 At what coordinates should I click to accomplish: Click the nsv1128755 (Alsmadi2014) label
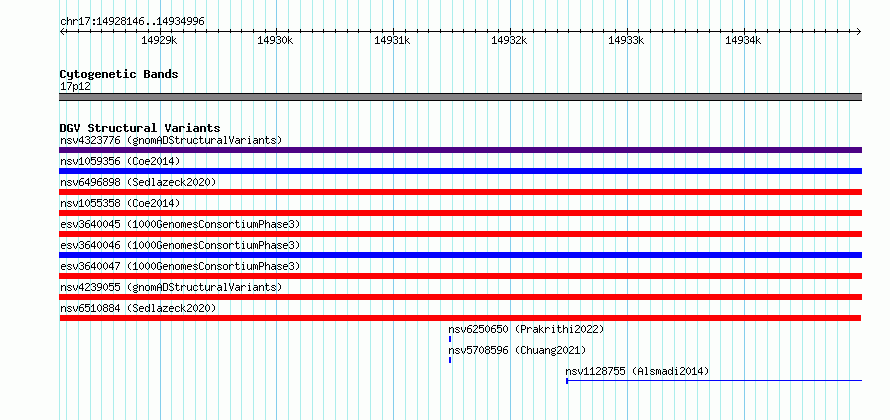pyautogui.click(x=637, y=371)
